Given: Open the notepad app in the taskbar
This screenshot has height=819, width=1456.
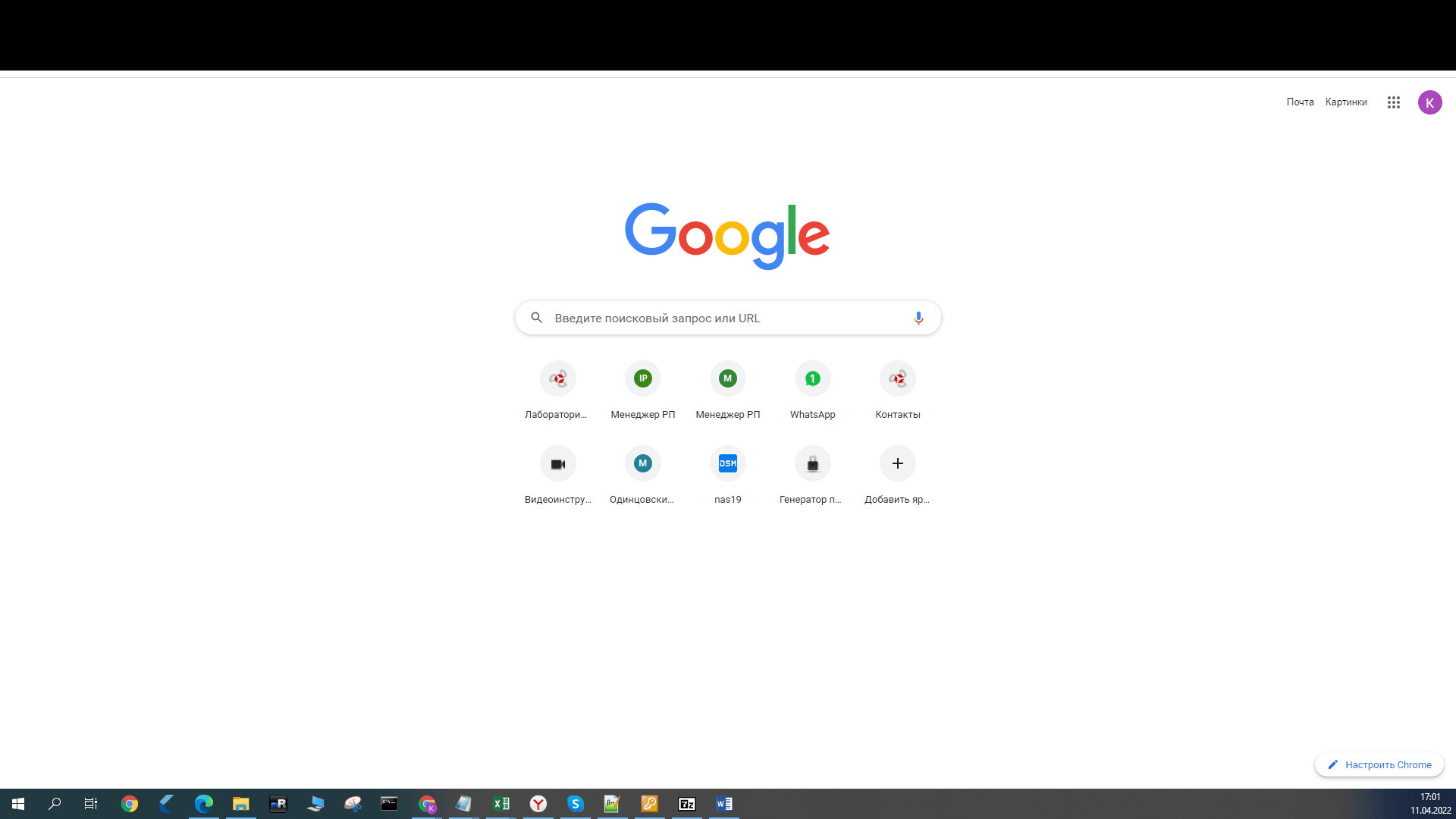Looking at the screenshot, I should tap(464, 804).
